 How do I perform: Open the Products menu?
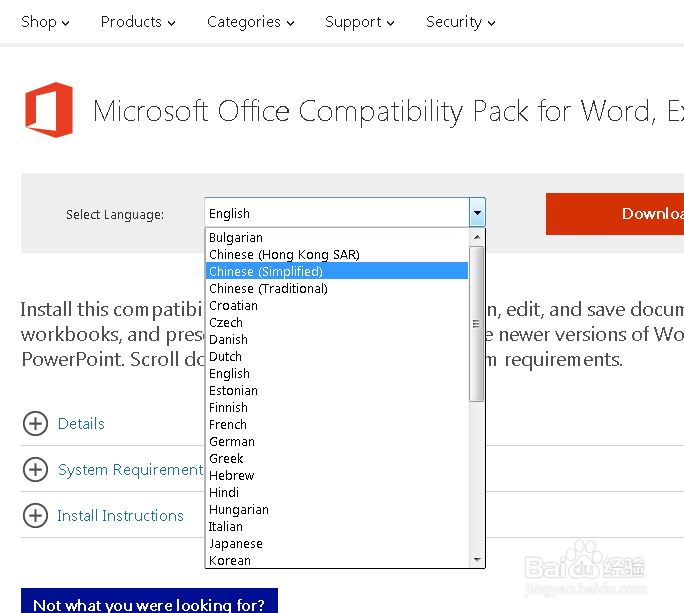click(x=138, y=22)
